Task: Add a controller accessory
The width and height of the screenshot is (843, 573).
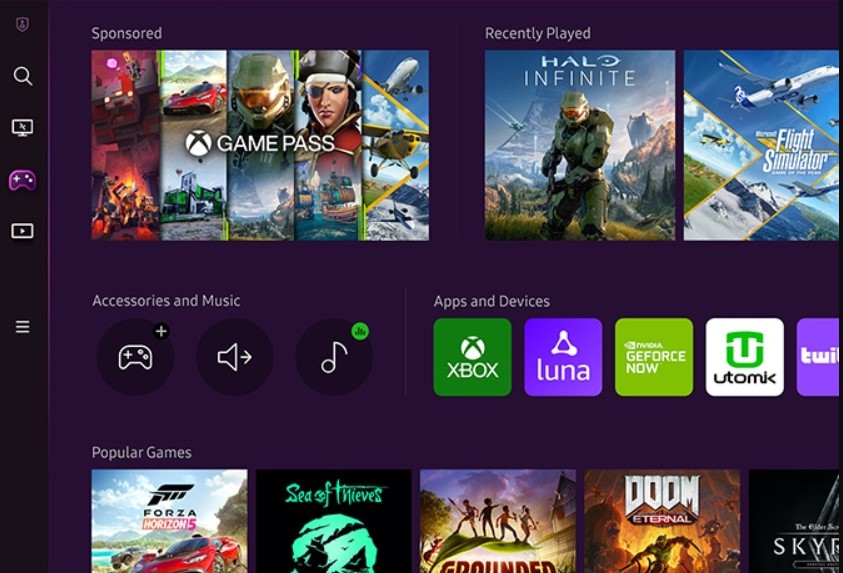Action: point(135,357)
